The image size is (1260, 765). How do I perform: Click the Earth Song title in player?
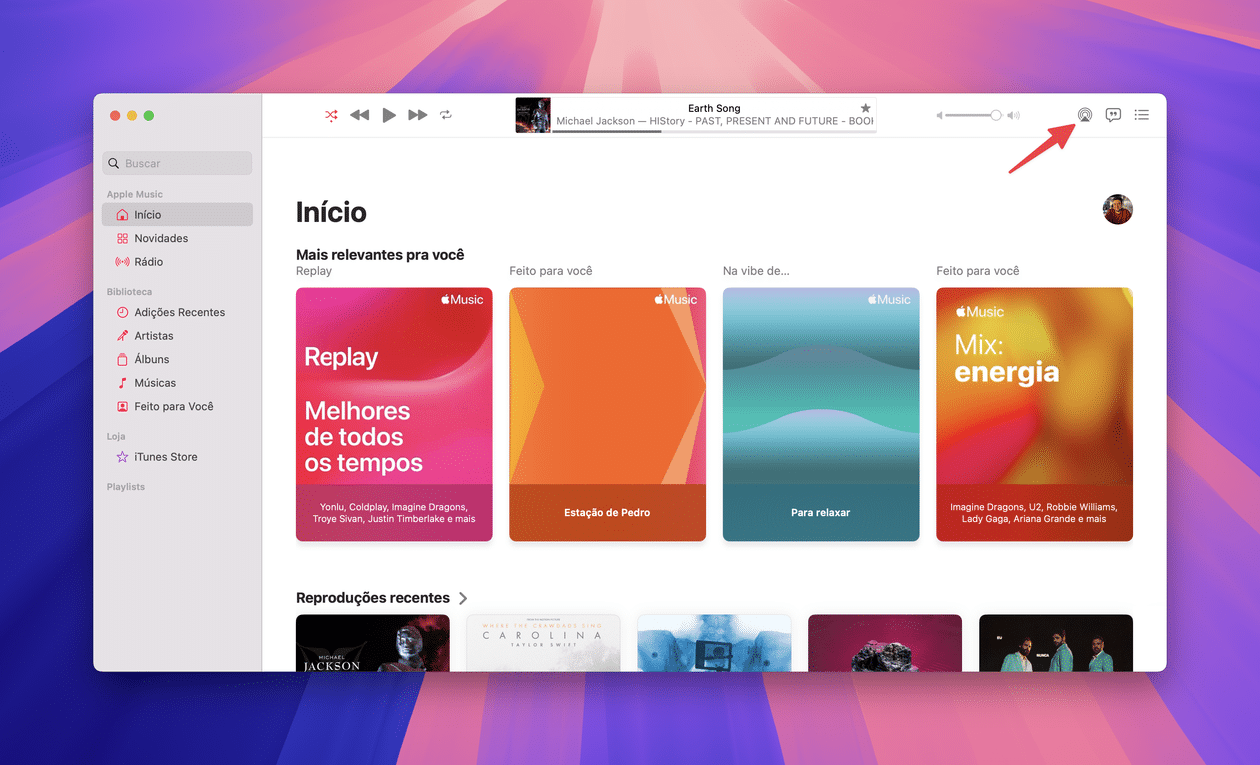point(714,108)
